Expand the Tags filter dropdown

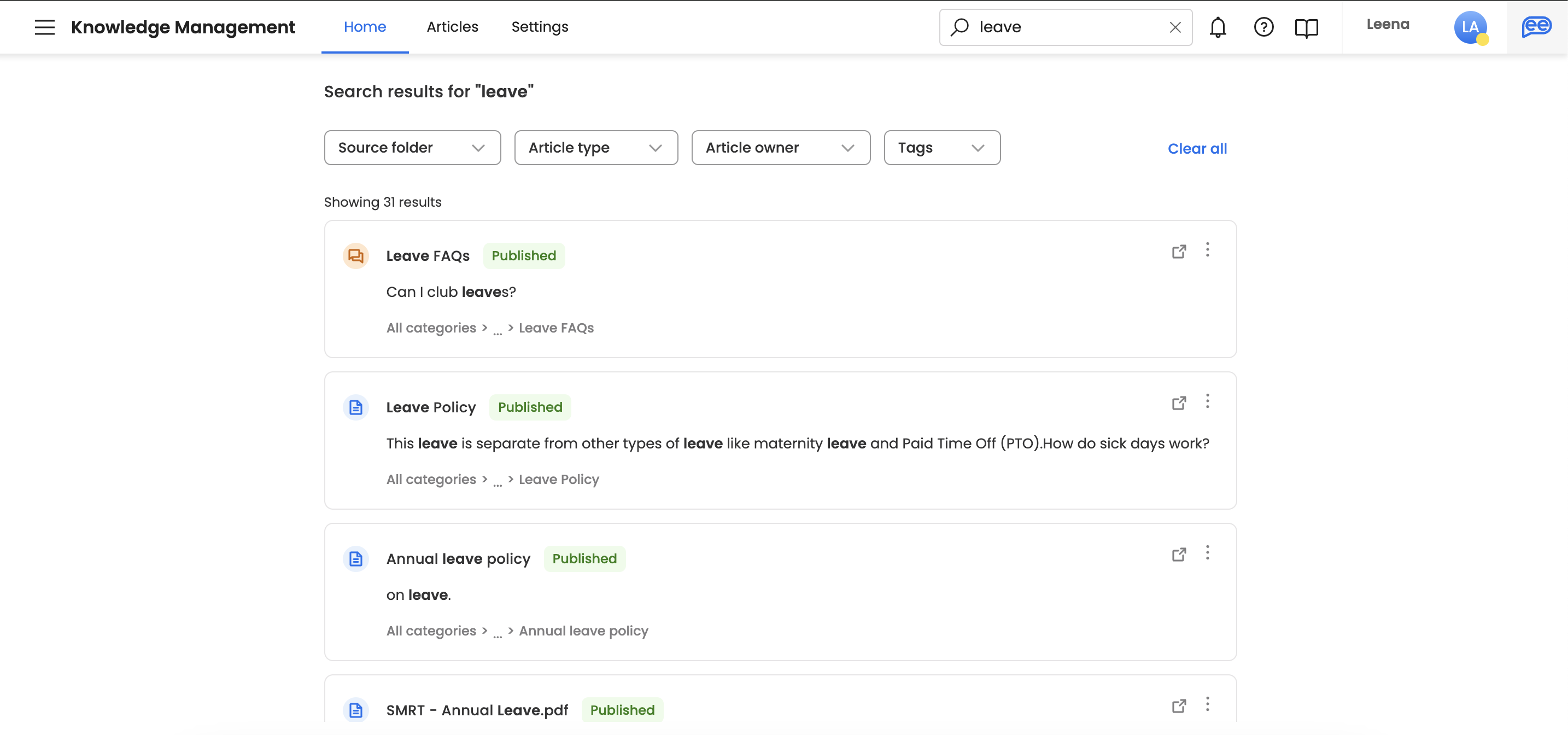[941, 148]
